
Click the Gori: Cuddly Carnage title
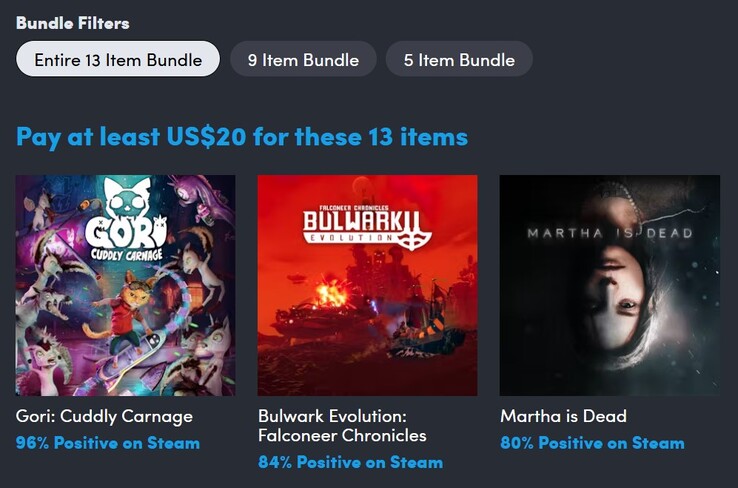104,416
